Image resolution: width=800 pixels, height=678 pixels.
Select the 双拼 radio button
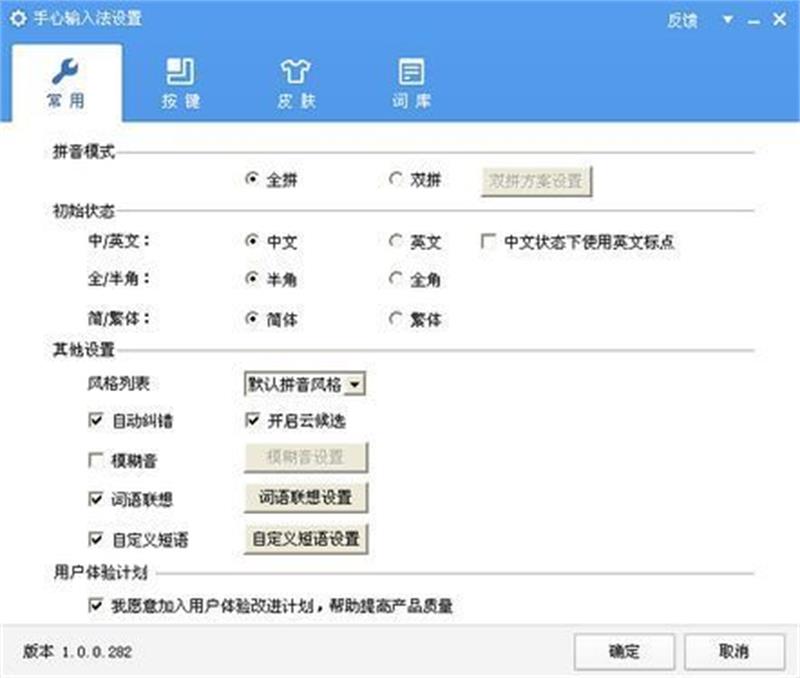pos(395,179)
